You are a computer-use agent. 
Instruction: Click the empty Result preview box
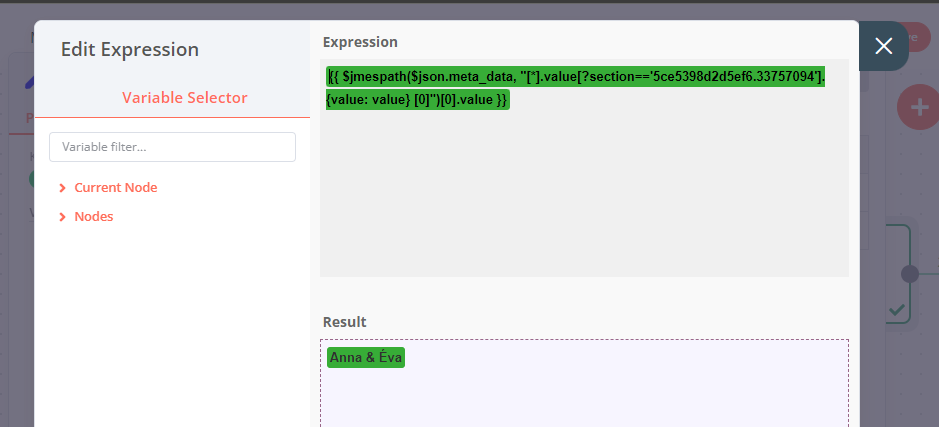[584, 395]
